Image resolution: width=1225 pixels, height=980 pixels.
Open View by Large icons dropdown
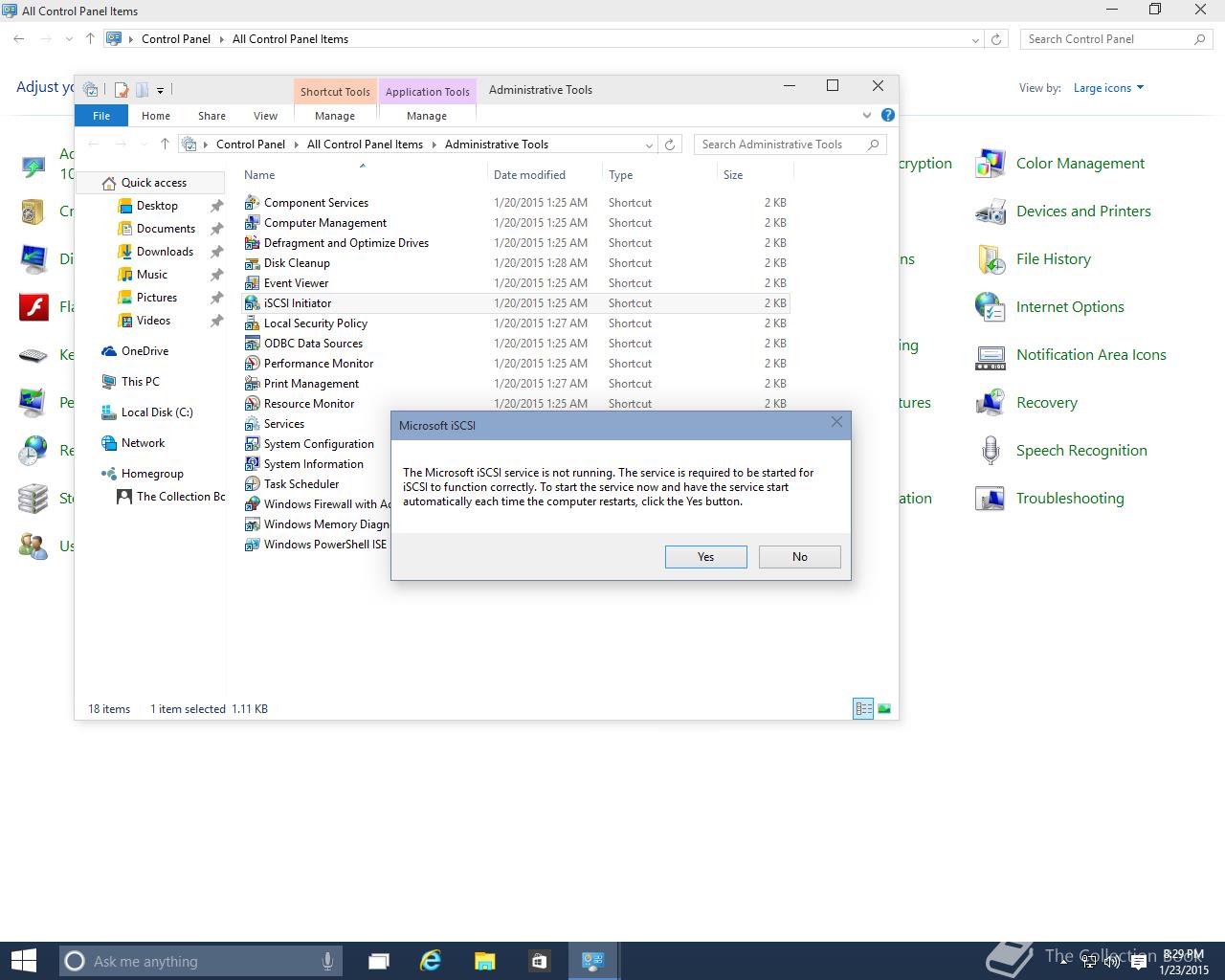(x=1108, y=88)
